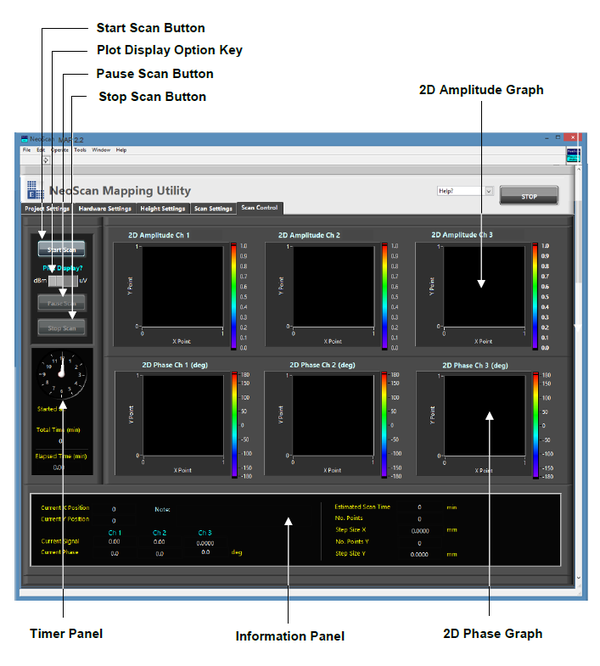Viewport: 600px width, 666px height.
Task: Click the NeoScan window title bar icon
Action: 25,139
